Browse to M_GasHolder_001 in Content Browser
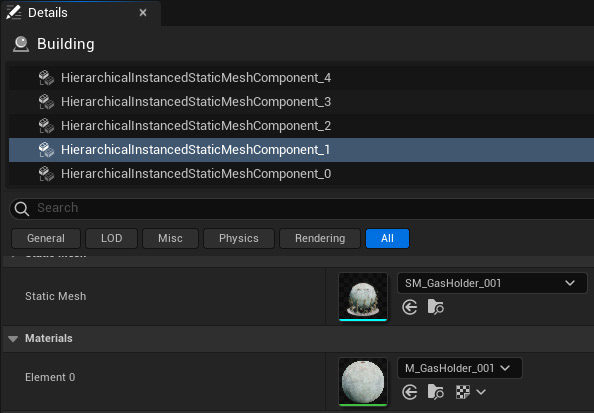The width and height of the screenshot is (594, 413). click(436, 392)
